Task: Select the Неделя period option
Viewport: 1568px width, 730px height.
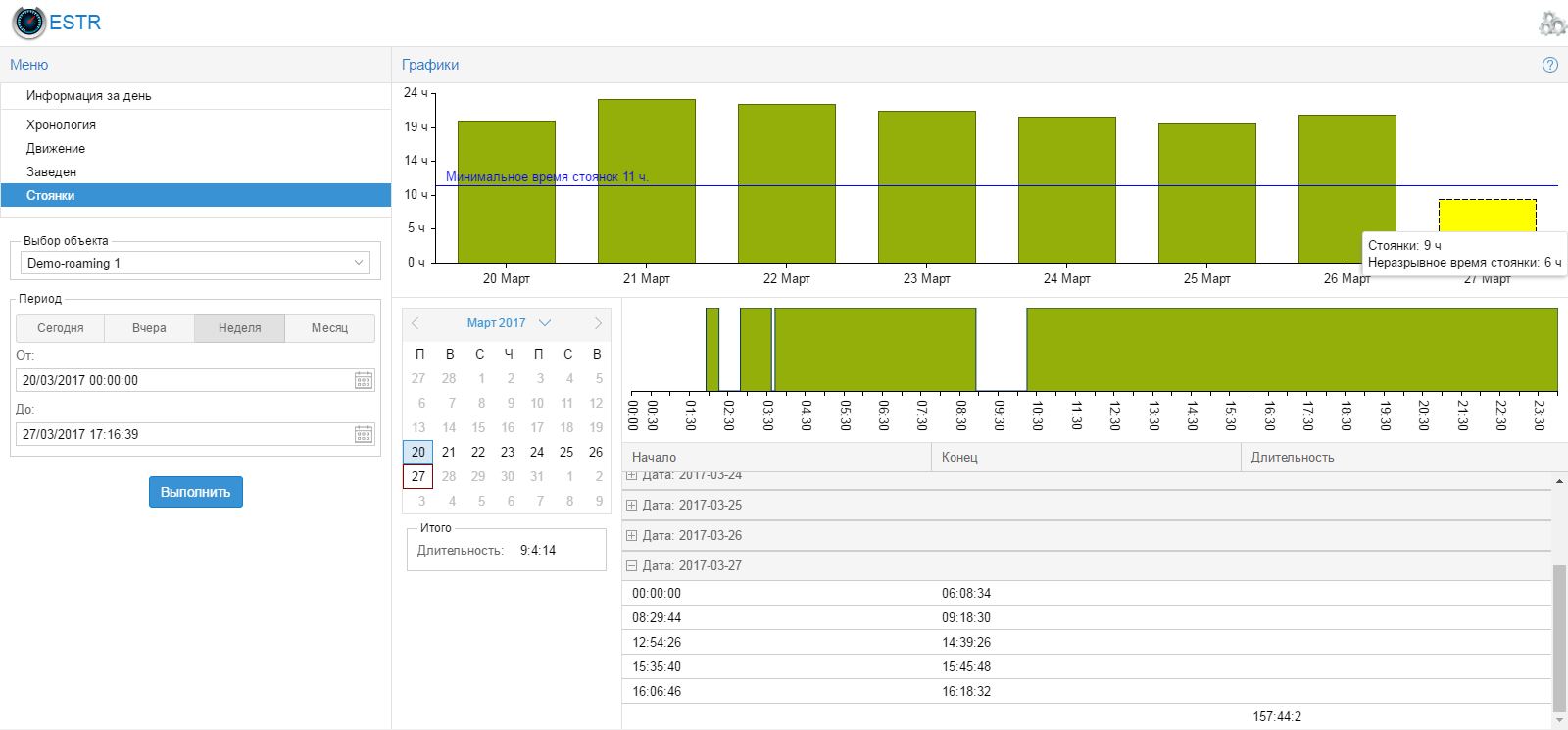Action: [239, 328]
